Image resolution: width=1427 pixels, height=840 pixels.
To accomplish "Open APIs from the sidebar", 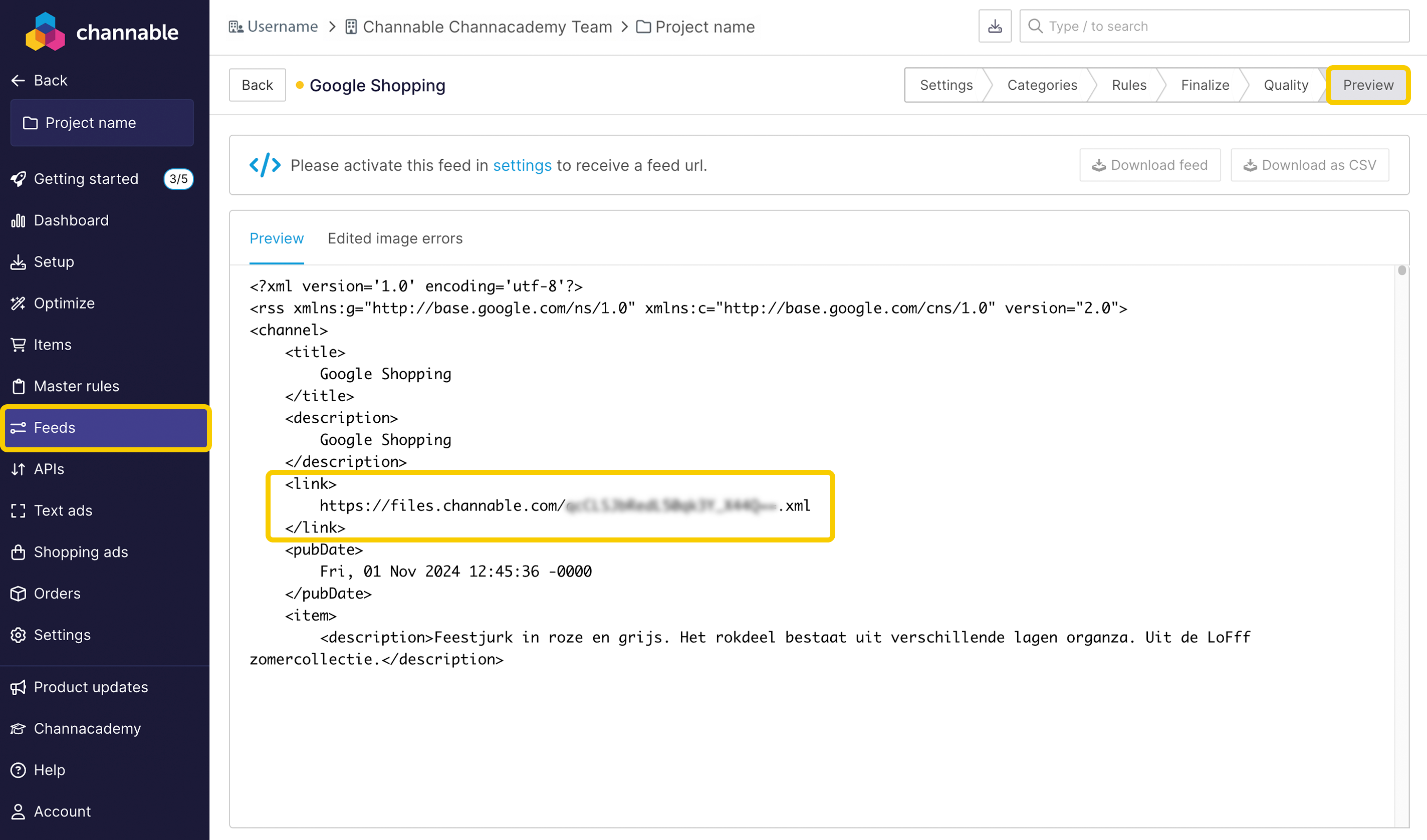I will [x=38, y=469].
